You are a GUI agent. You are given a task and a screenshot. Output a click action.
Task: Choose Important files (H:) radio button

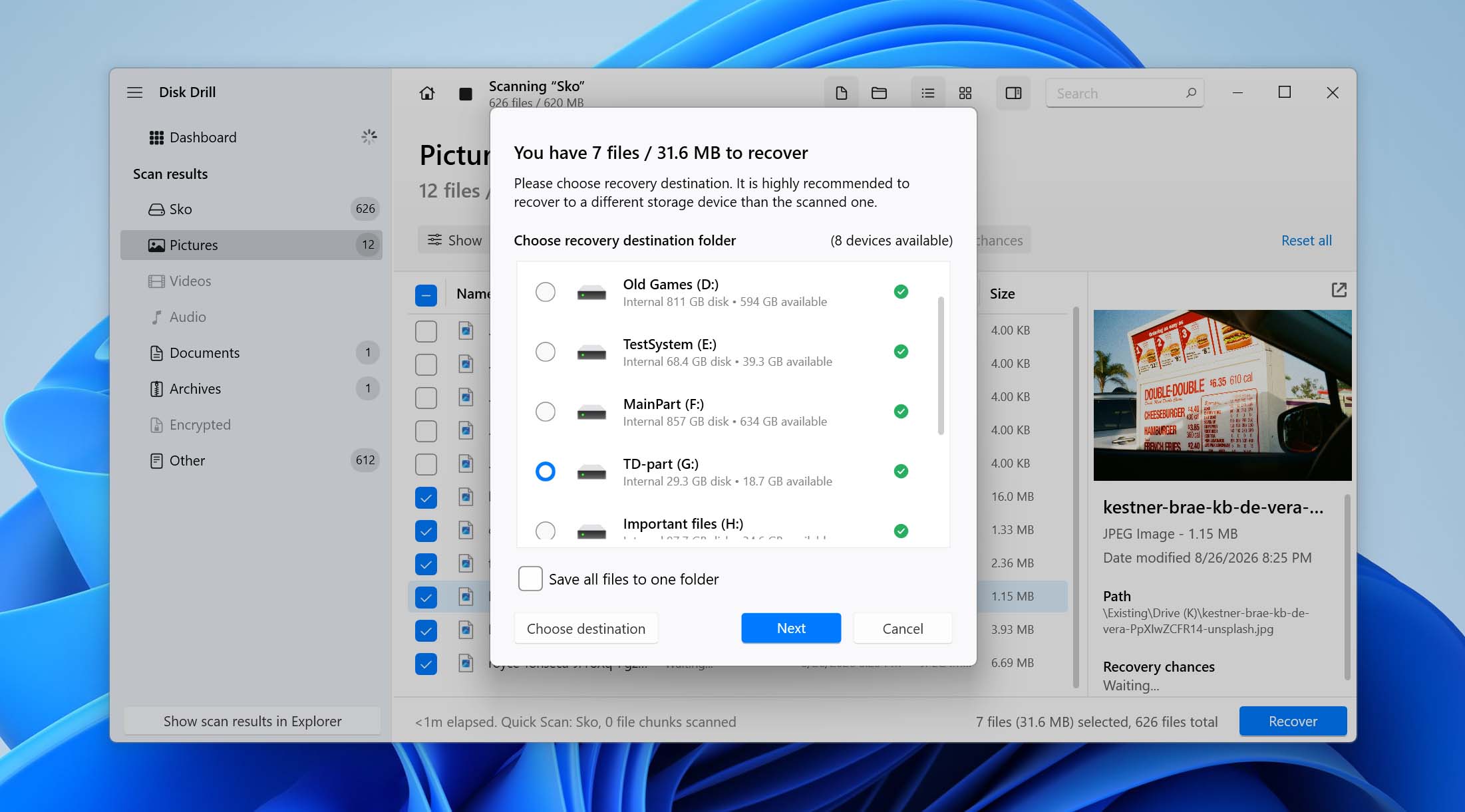pos(546,531)
